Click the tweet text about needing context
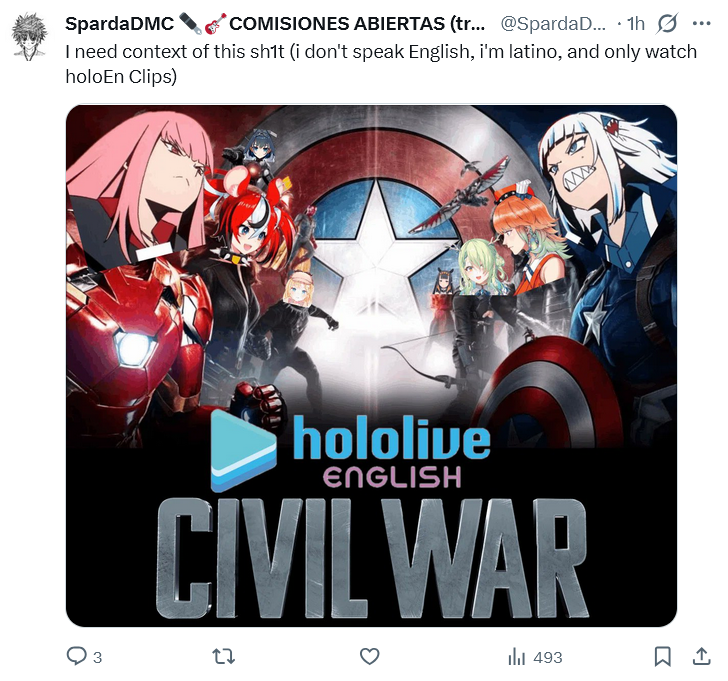 click(x=381, y=64)
